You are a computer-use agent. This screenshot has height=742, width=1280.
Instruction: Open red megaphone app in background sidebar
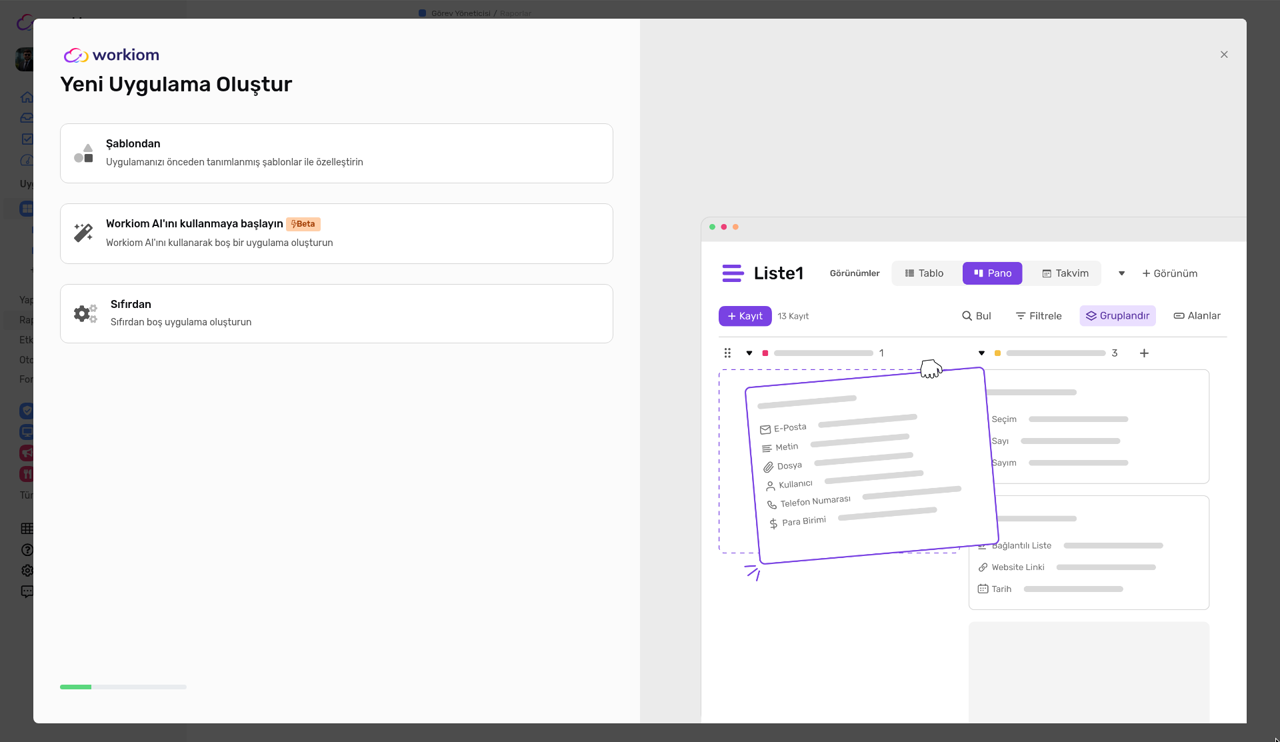[x=27, y=453]
